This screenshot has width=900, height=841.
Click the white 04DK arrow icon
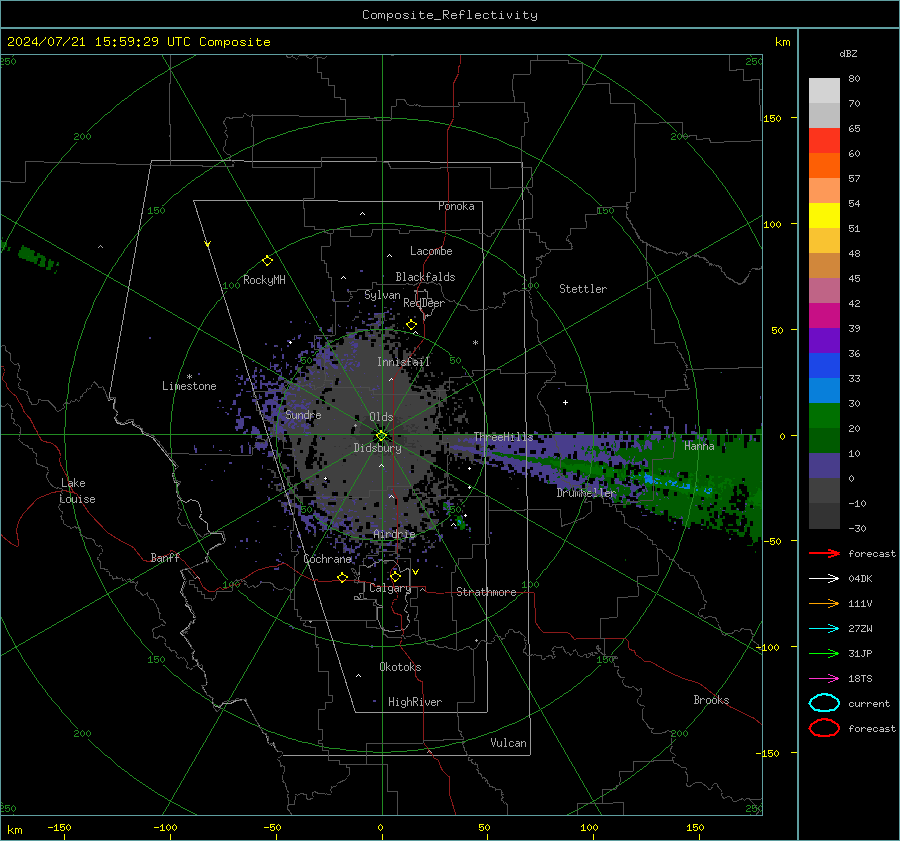824,578
